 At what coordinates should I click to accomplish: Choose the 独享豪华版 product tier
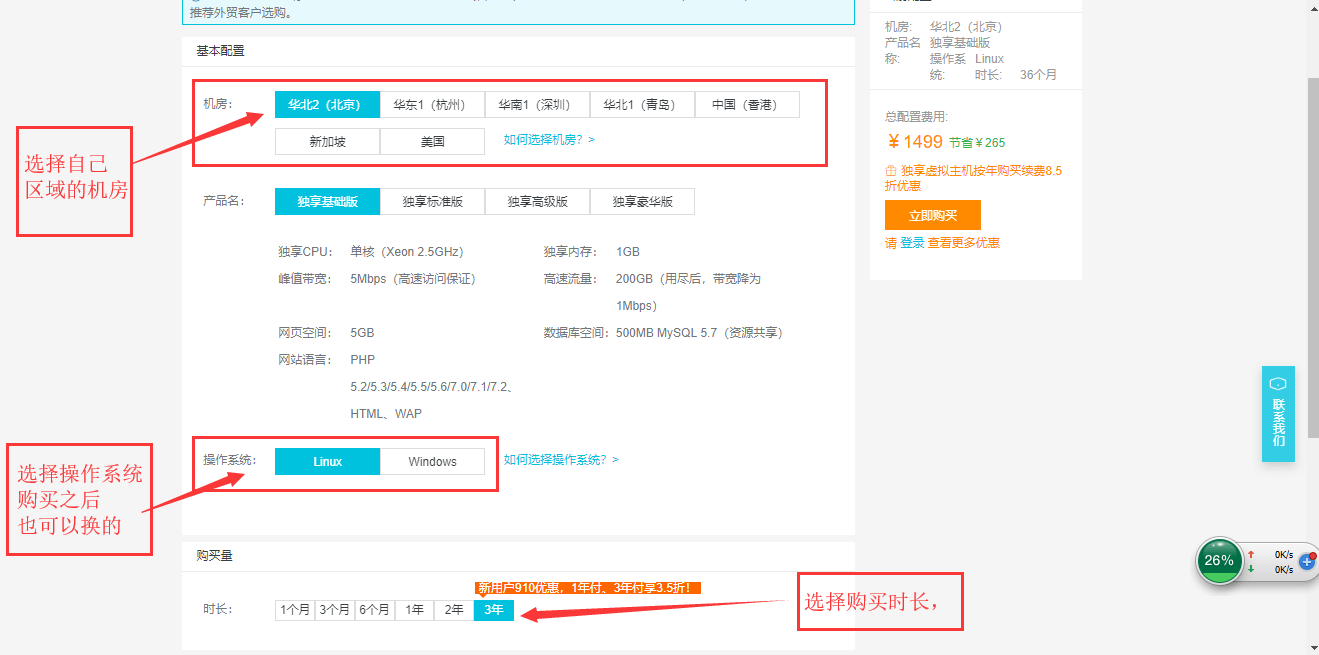(642, 202)
